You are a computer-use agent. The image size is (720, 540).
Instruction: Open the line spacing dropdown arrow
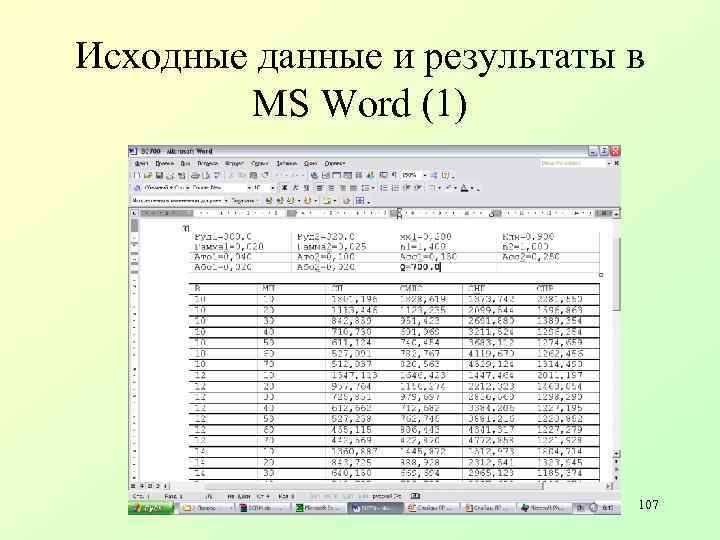[373, 188]
